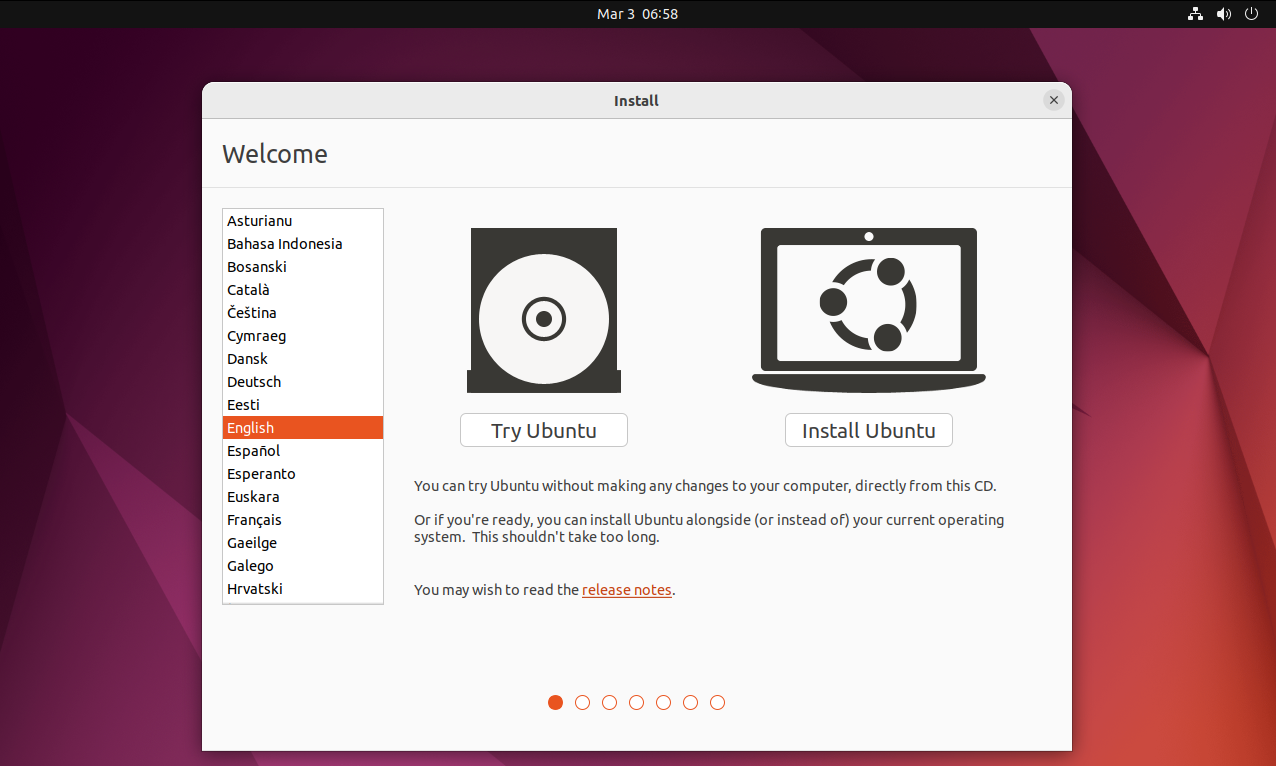Viewport: 1276px width, 766px height.
Task: Select Deutsch in the language list
Action: tap(254, 382)
